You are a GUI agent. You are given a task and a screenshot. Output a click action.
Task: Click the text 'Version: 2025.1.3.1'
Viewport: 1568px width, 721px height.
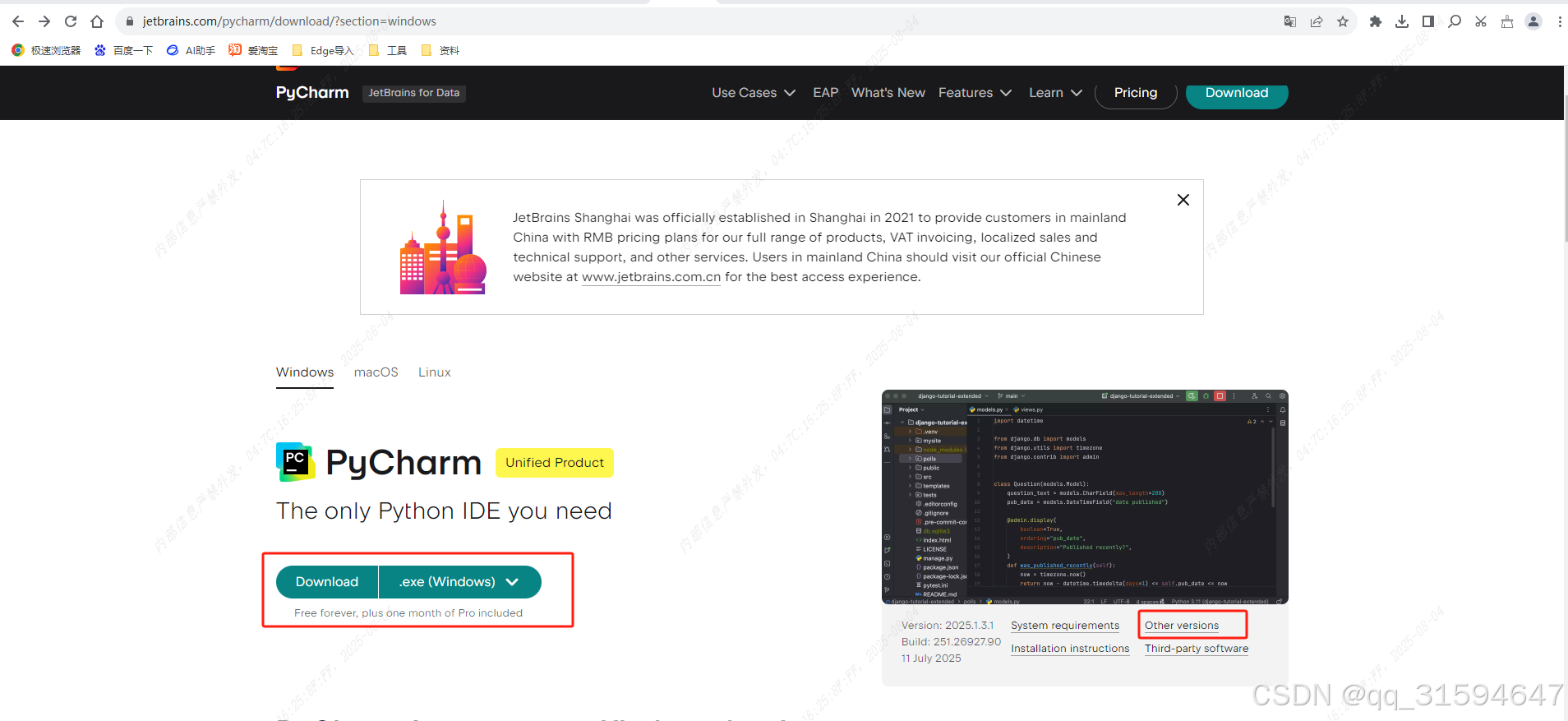click(948, 626)
